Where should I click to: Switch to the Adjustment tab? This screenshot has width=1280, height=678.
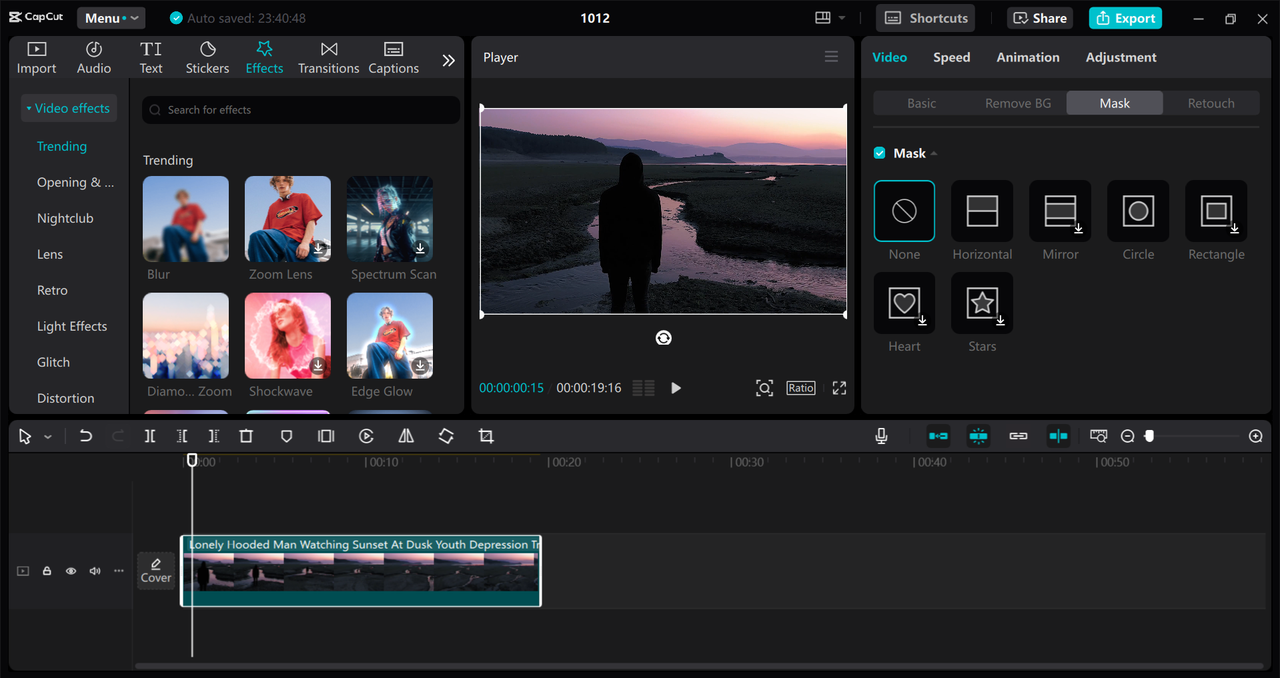[1121, 57]
